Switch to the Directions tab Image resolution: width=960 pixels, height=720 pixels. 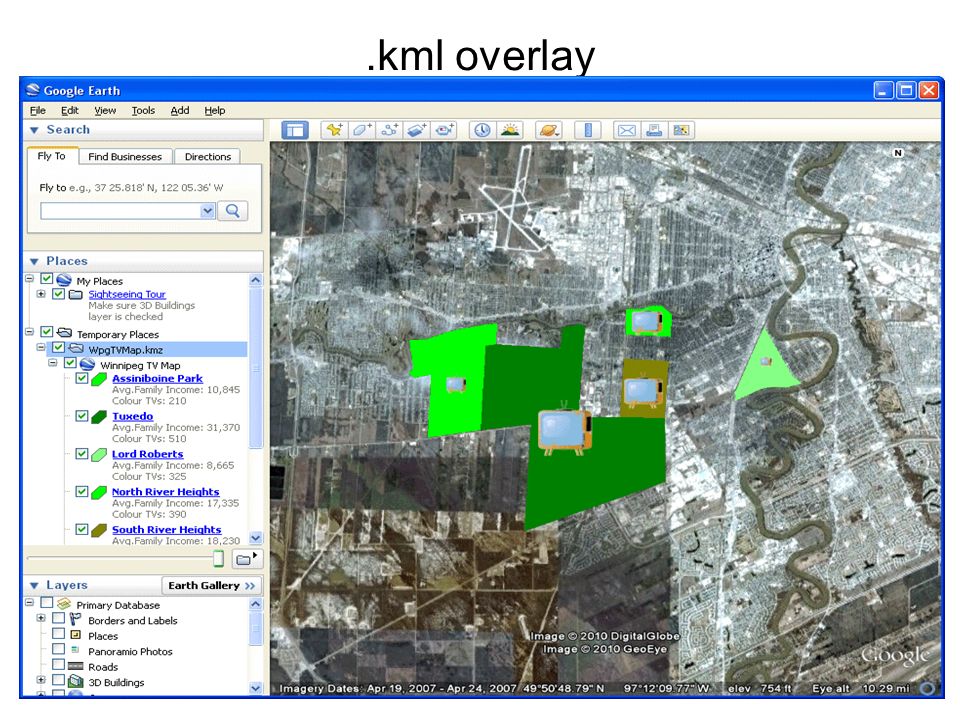point(208,157)
